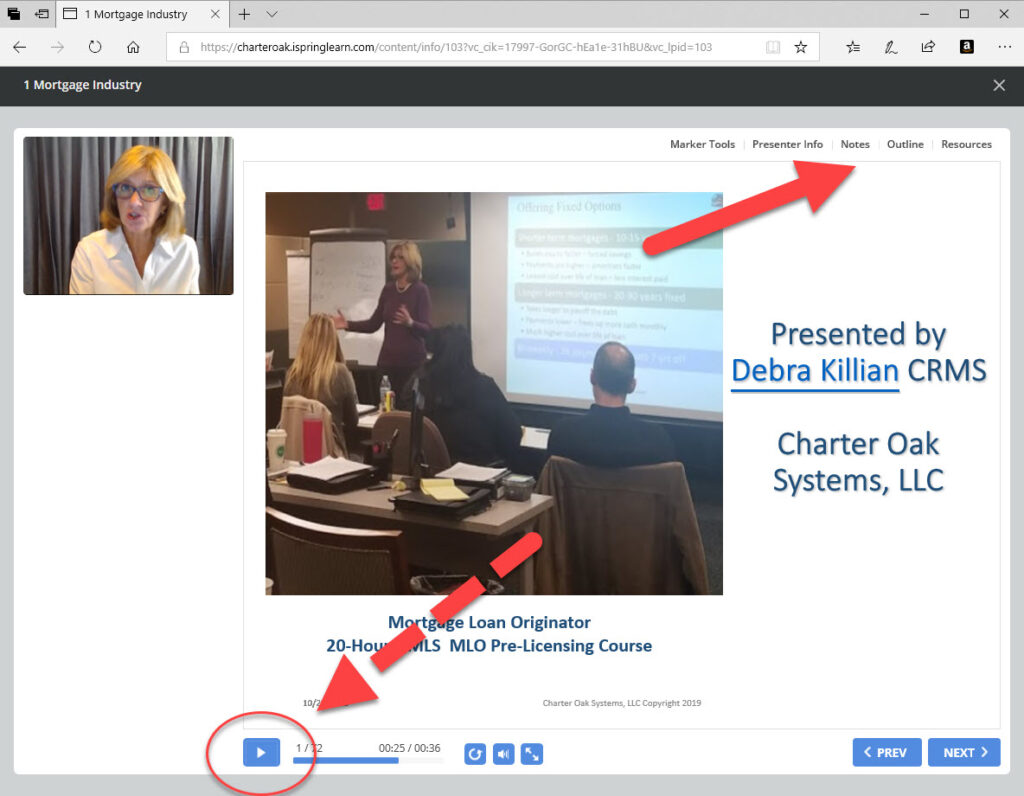1024x796 pixels.
Task: Close the 1 Mortgage Industry course viewer
Action: coord(999,86)
